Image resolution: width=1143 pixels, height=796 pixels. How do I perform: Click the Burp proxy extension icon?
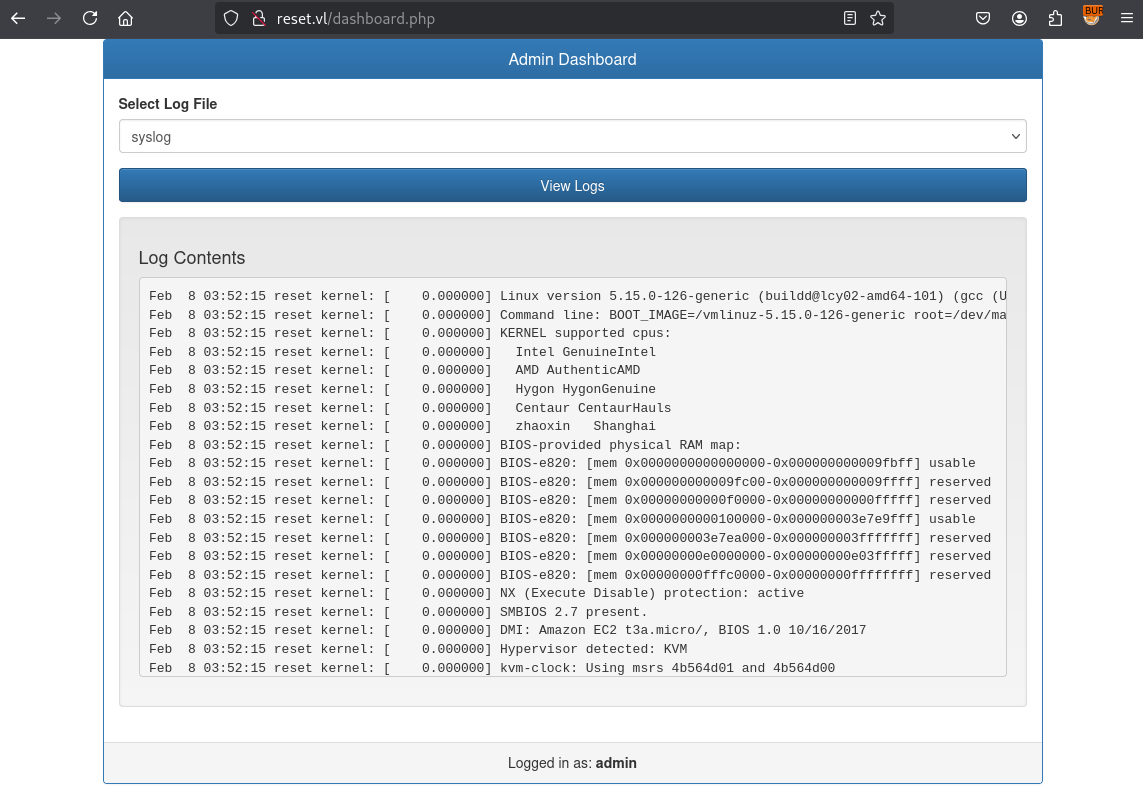(1091, 16)
